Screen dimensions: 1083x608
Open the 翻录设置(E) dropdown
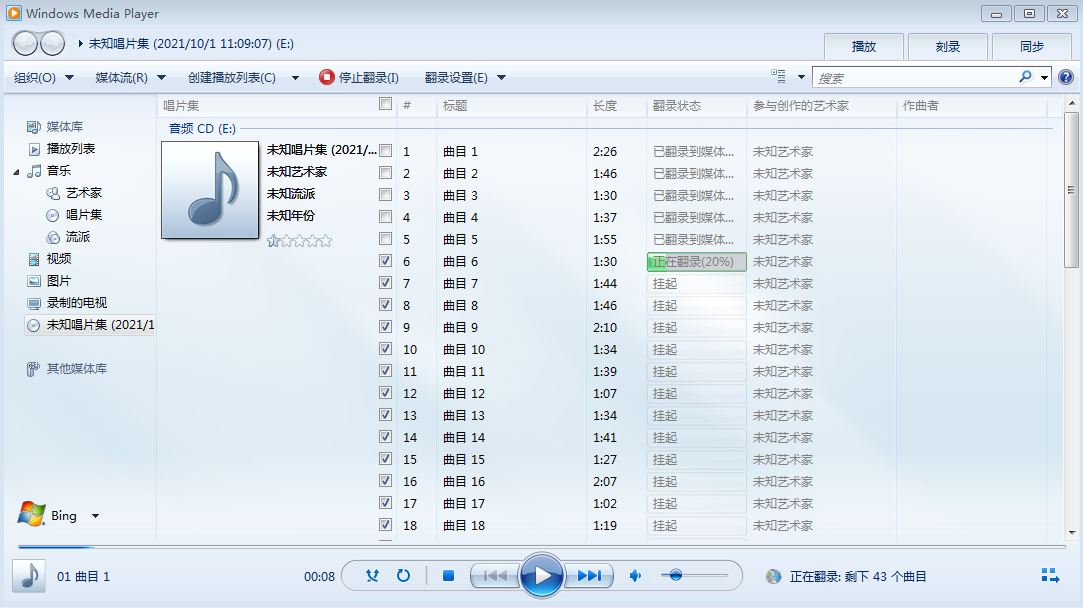(x=465, y=78)
